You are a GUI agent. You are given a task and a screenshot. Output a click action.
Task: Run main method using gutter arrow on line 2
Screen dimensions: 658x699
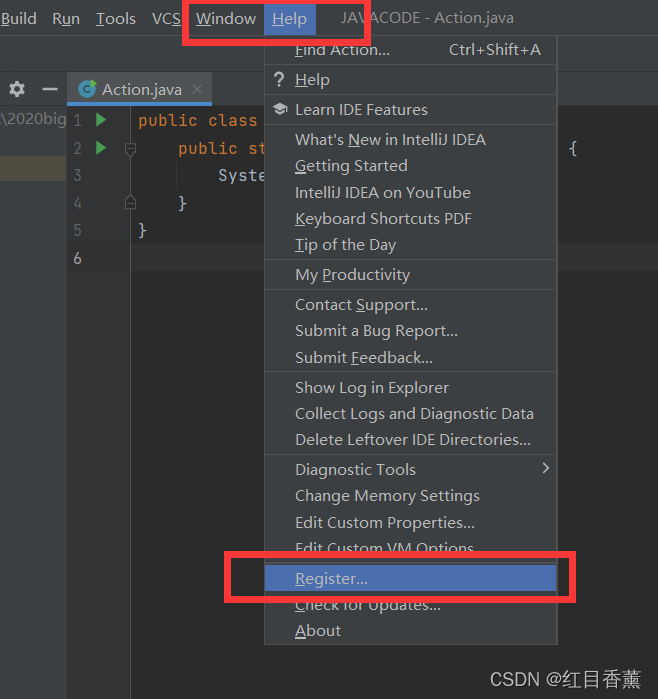(x=101, y=148)
